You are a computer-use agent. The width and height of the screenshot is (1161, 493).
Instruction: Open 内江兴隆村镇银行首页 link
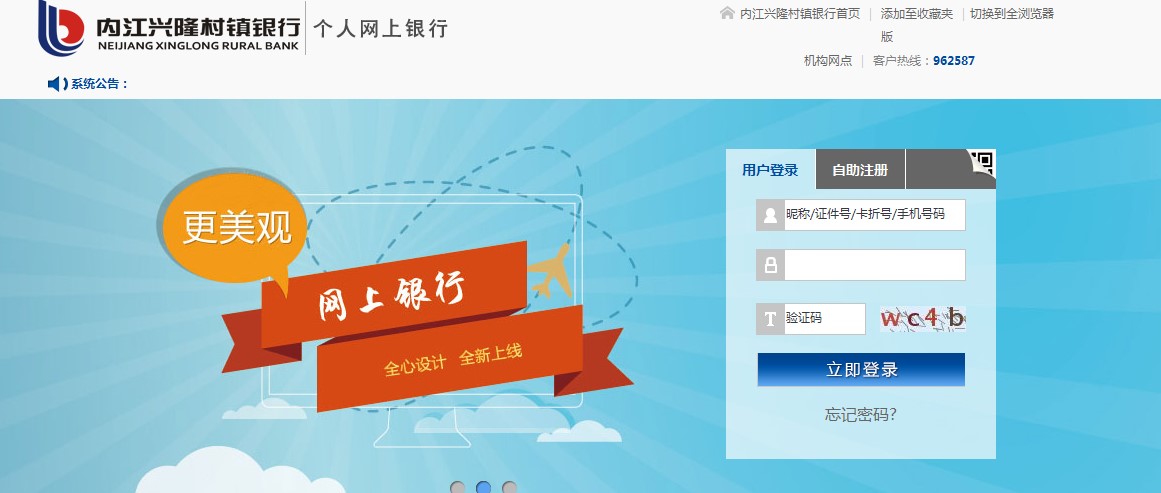(x=800, y=13)
